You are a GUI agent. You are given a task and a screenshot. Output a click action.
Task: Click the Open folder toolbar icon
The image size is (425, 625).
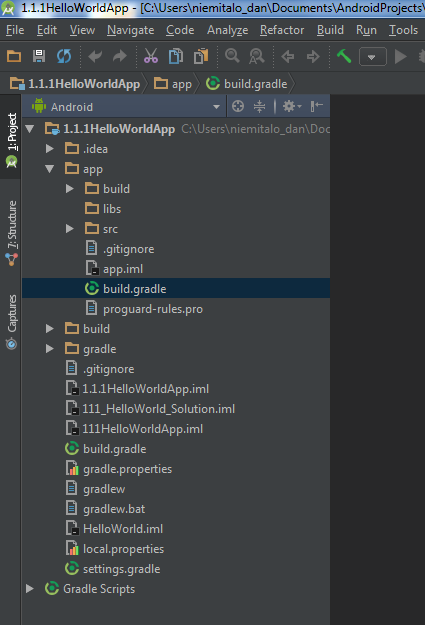click(14, 56)
